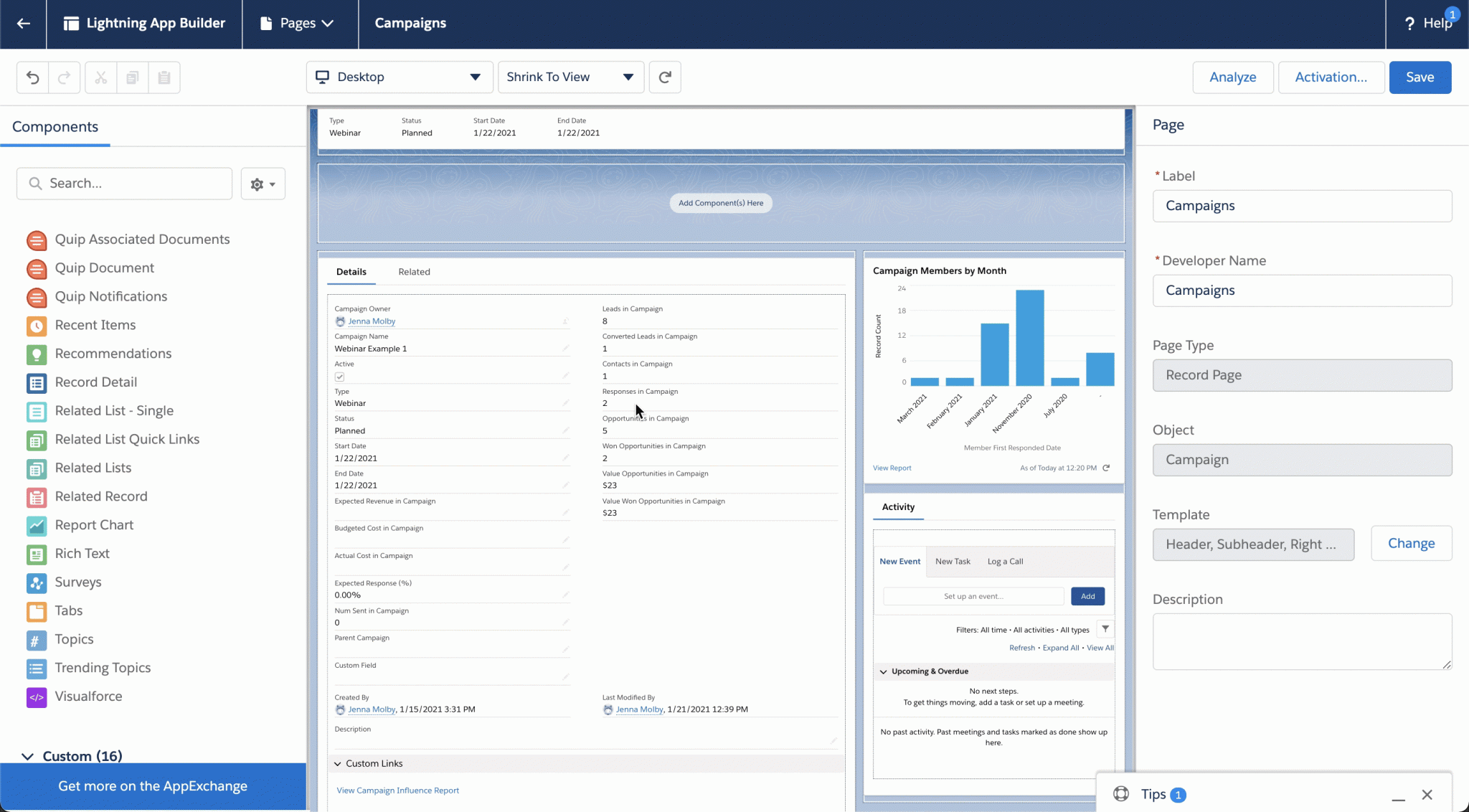Image resolution: width=1469 pixels, height=812 pixels.
Task: Click the Undo icon in the toolbar
Action: (x=32, y=77)
